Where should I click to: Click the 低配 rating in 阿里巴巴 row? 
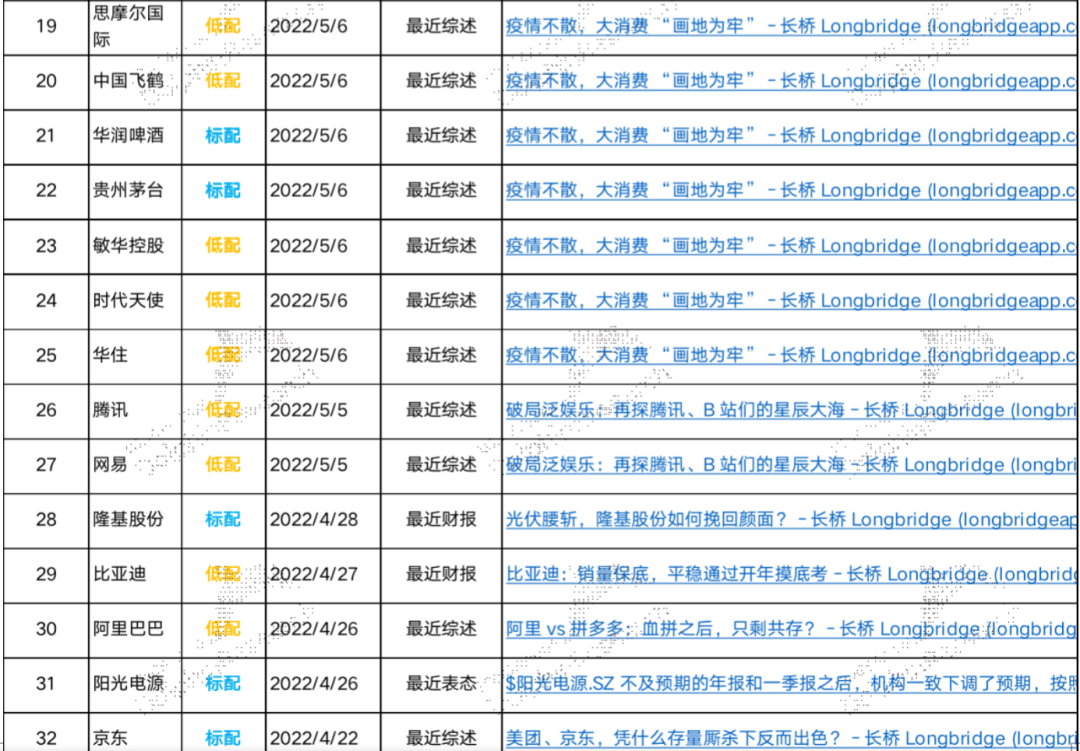pos(223,630)
